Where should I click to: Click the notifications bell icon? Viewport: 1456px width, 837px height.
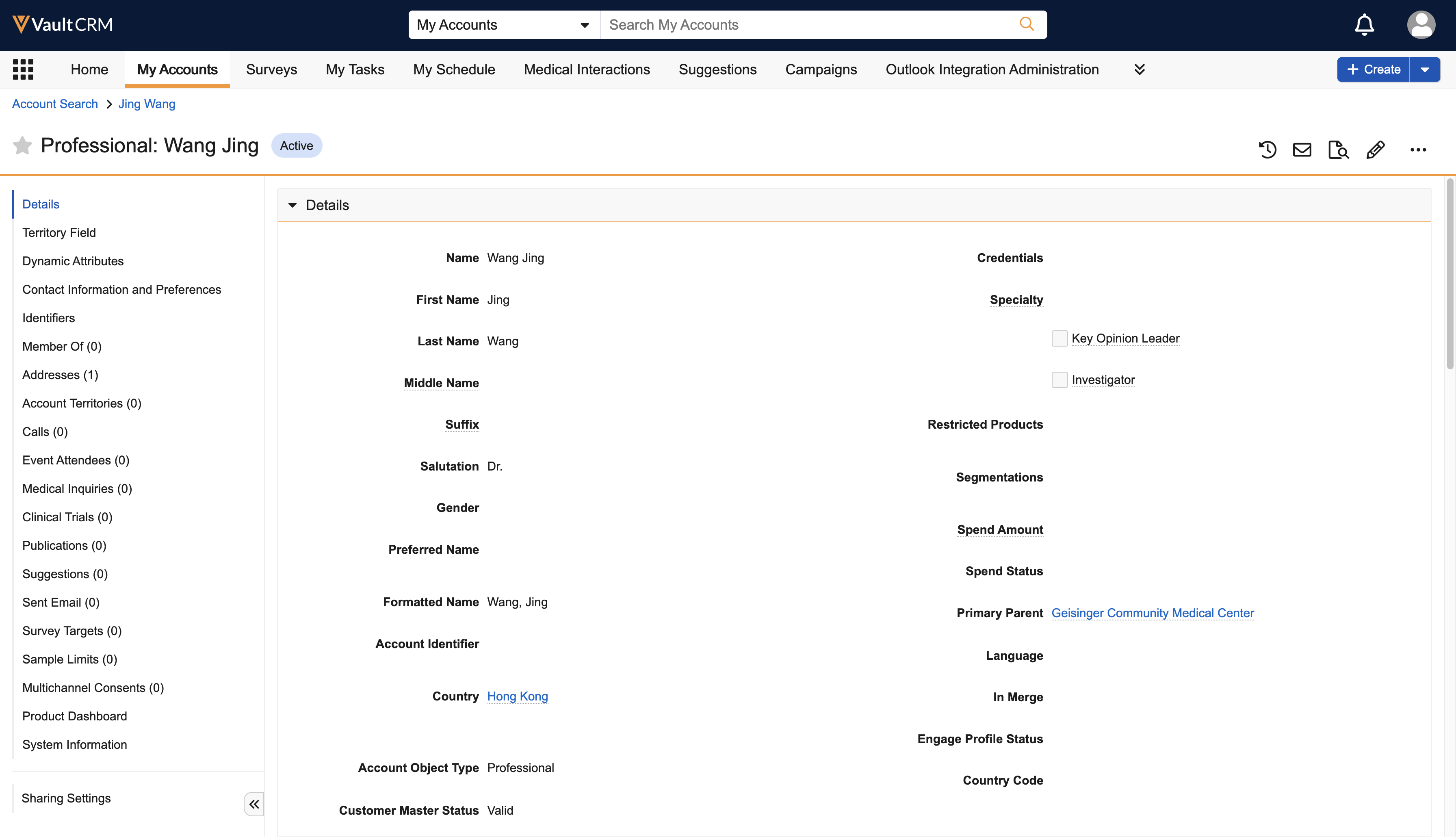click(x=1364, y=25)
